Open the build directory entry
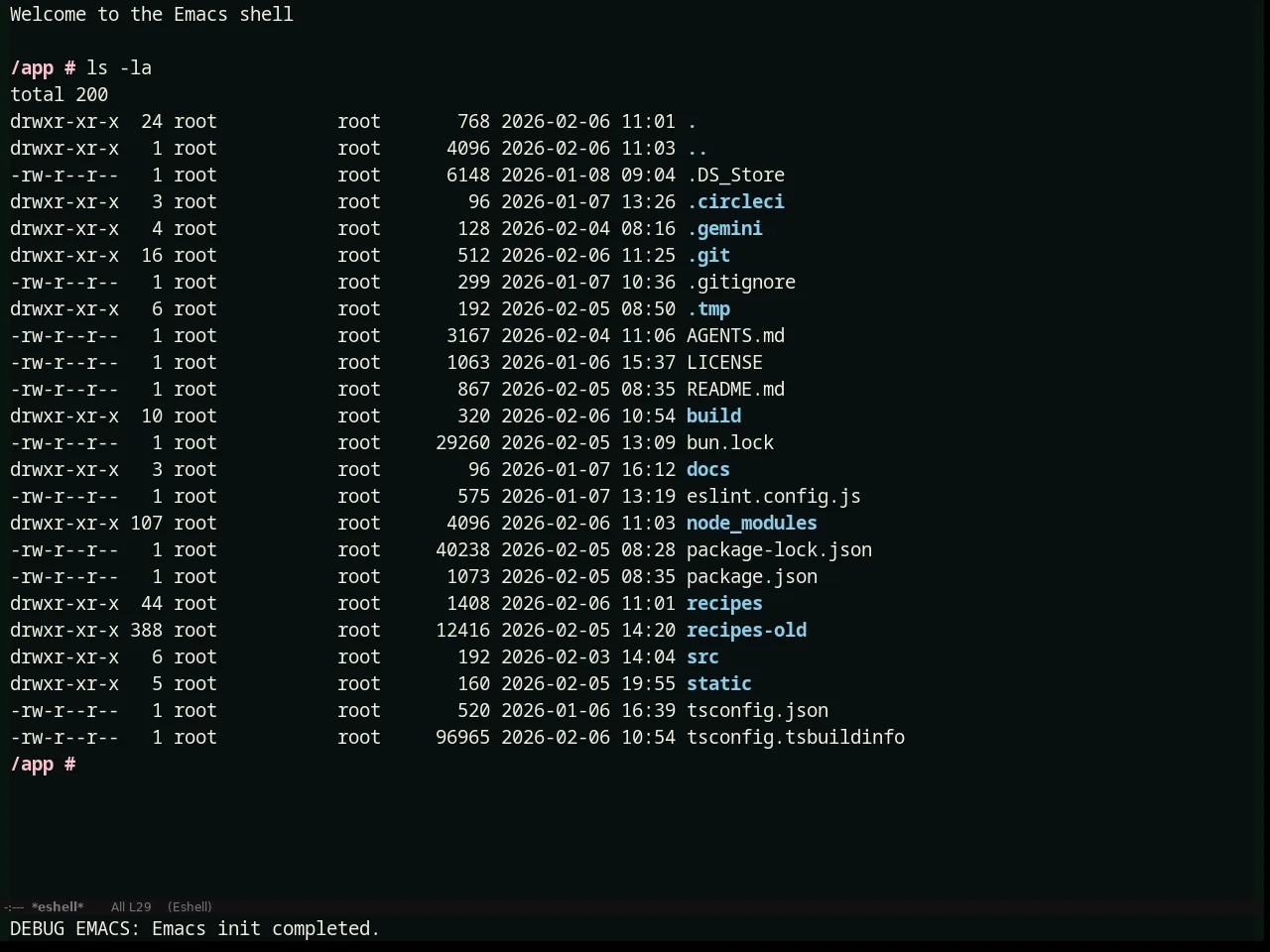This screenshot has height=952, width=1270. [x=713, y=416]
